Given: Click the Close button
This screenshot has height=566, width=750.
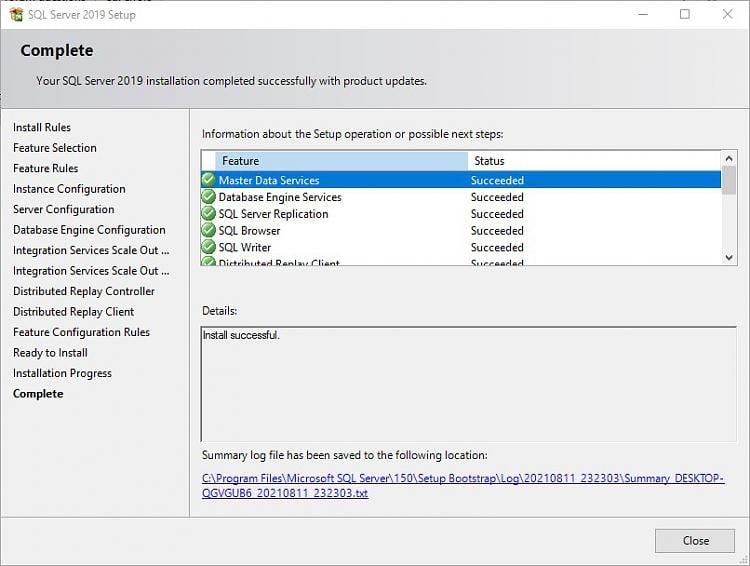Looking at the screenshot, I should point(695,541).
